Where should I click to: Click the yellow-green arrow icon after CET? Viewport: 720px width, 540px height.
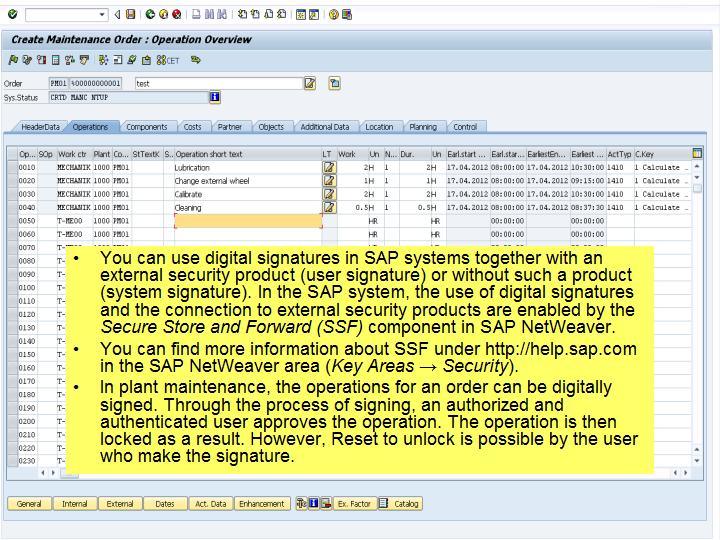coord(196,60)
